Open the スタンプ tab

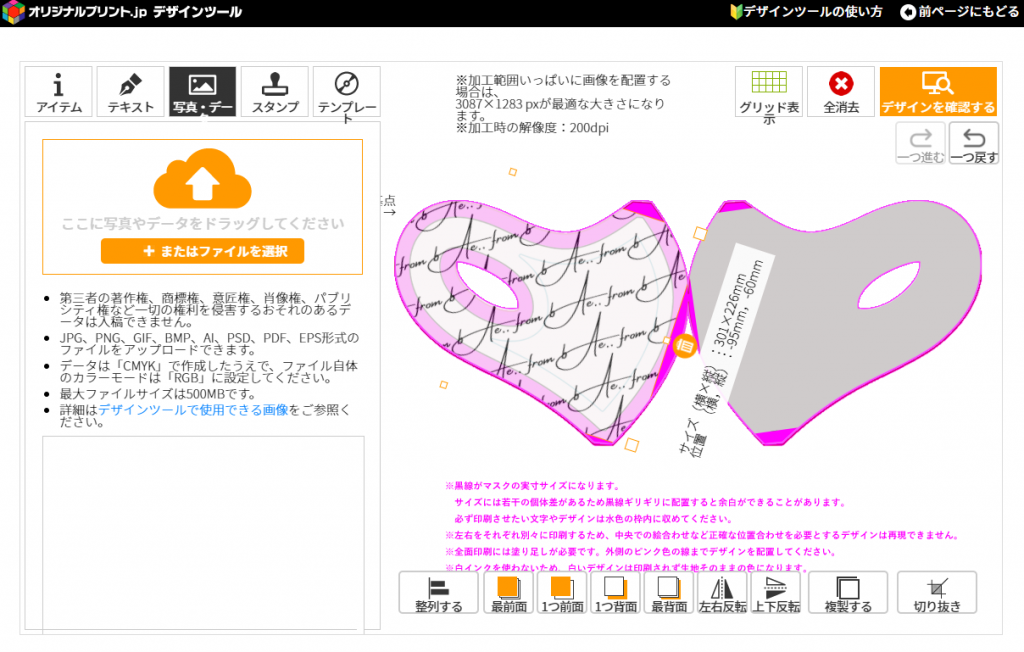275,91
